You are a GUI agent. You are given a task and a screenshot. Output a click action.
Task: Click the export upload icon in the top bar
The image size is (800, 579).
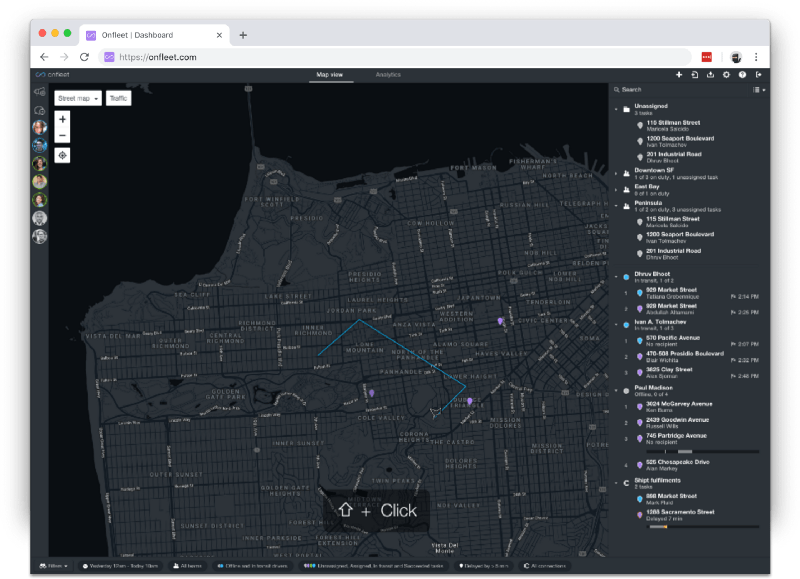point(710,75)
